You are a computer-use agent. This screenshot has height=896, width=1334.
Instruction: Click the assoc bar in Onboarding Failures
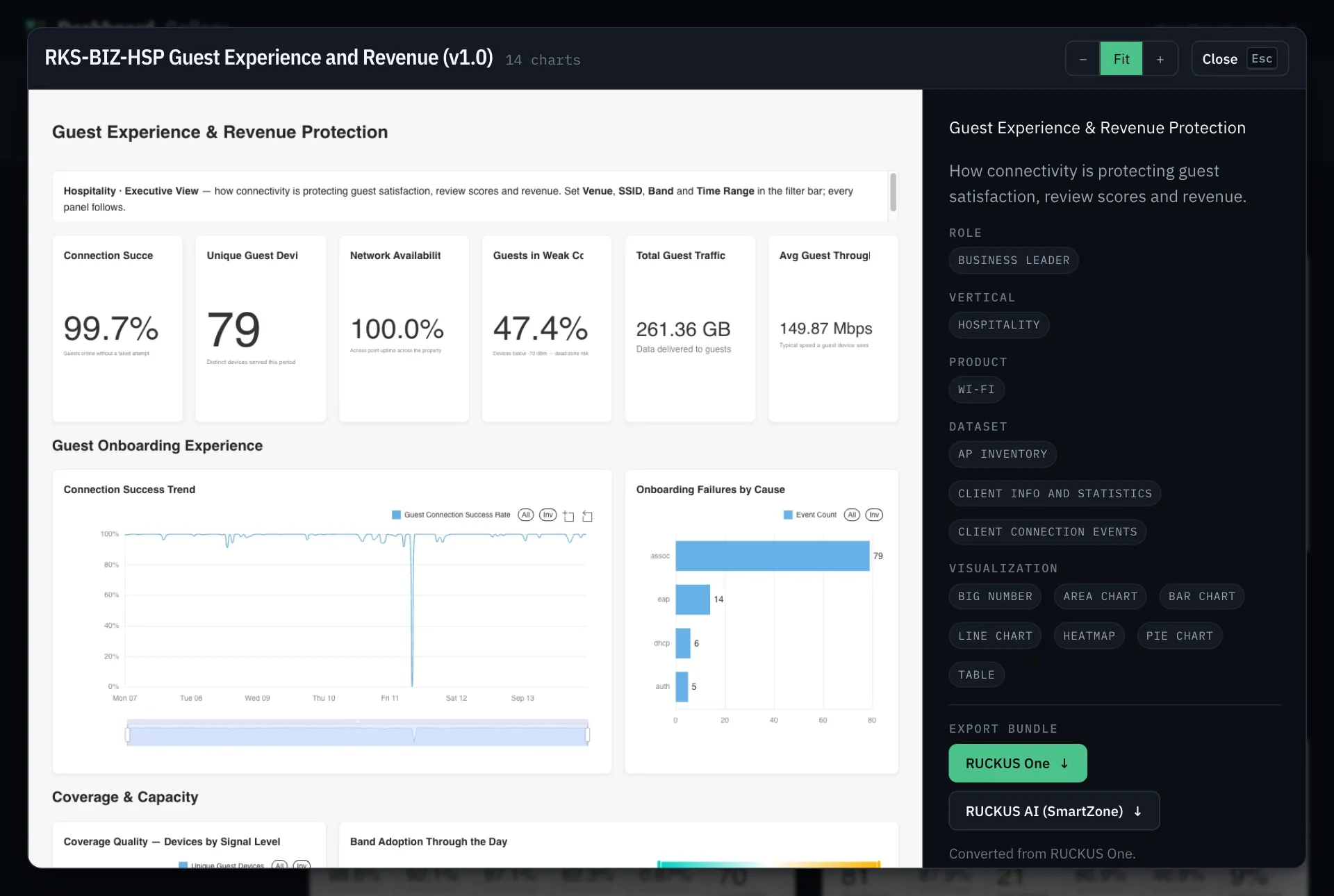point(772,556)
